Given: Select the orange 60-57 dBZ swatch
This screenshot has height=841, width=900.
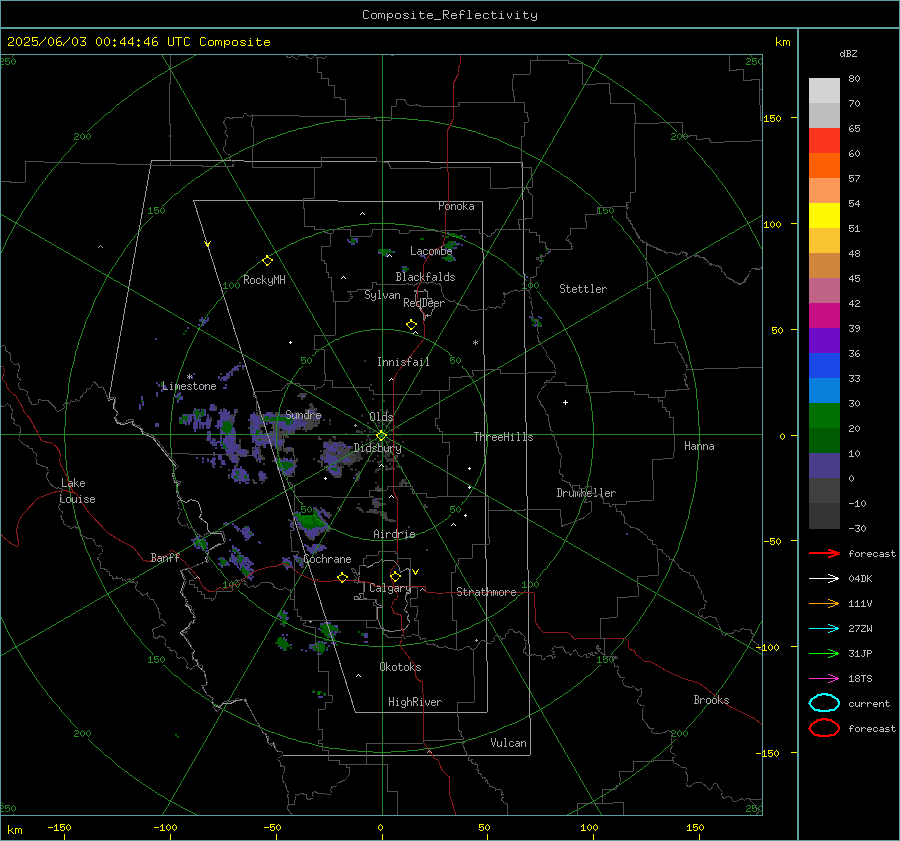Looking at the screenshot, I should [x=824, y=165].
